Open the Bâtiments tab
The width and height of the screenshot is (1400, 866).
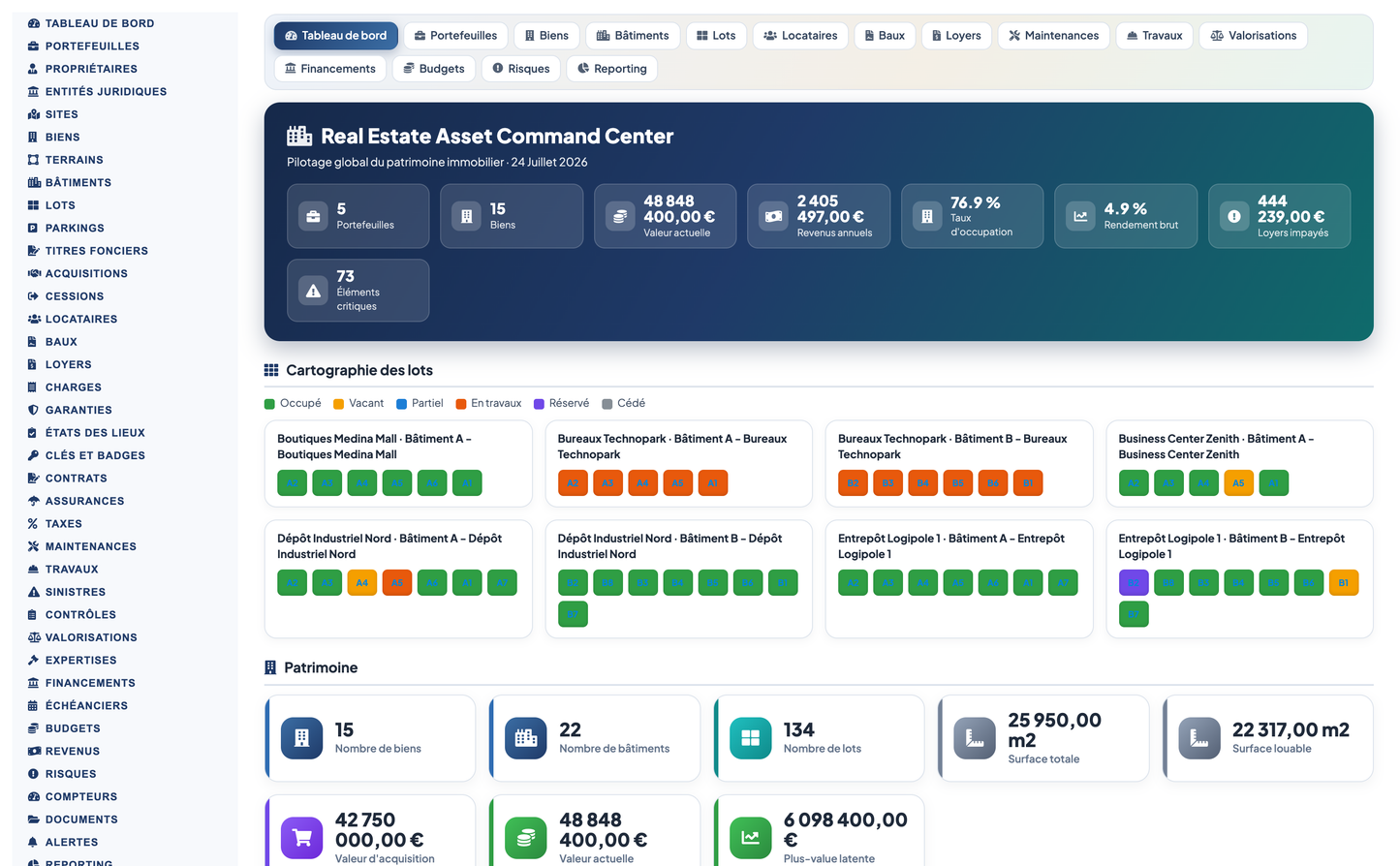pyautogui.click(x=633, y=36)
